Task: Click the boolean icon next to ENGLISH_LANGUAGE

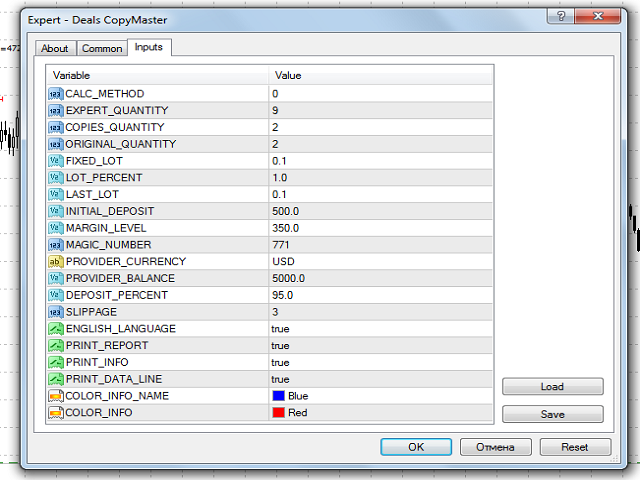Action: pyautogui.click(x=56, y=328)
